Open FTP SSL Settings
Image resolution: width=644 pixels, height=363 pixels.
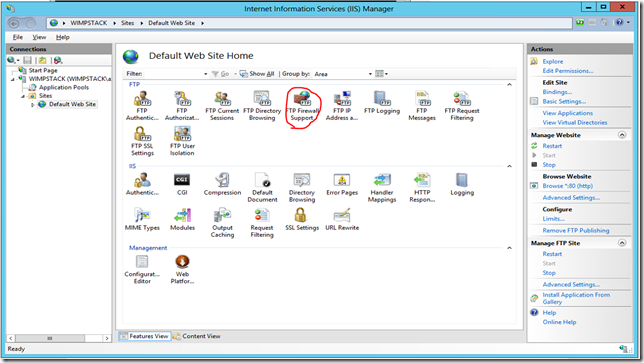coord(142,141)
